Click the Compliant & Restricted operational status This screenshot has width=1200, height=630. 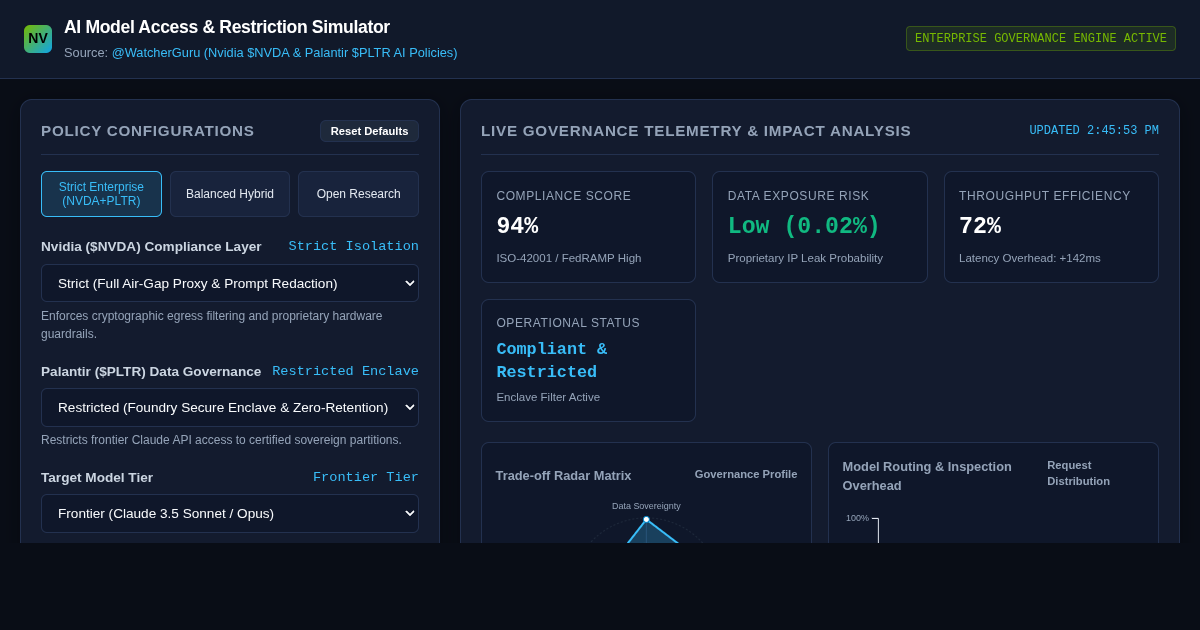552,361
